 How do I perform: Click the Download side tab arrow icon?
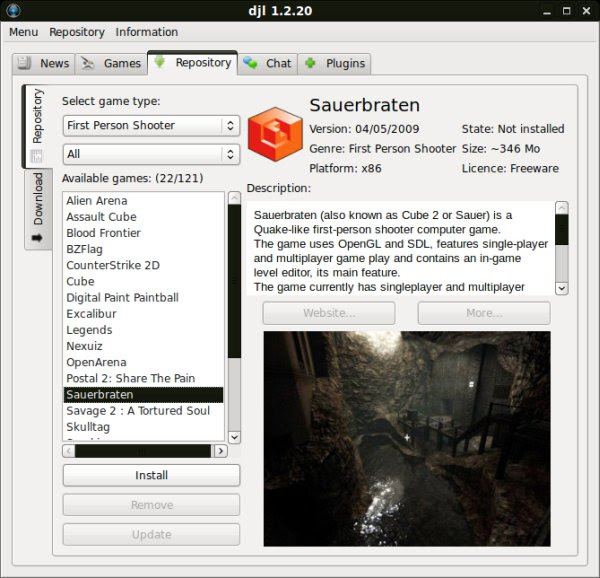coord(37,238)
